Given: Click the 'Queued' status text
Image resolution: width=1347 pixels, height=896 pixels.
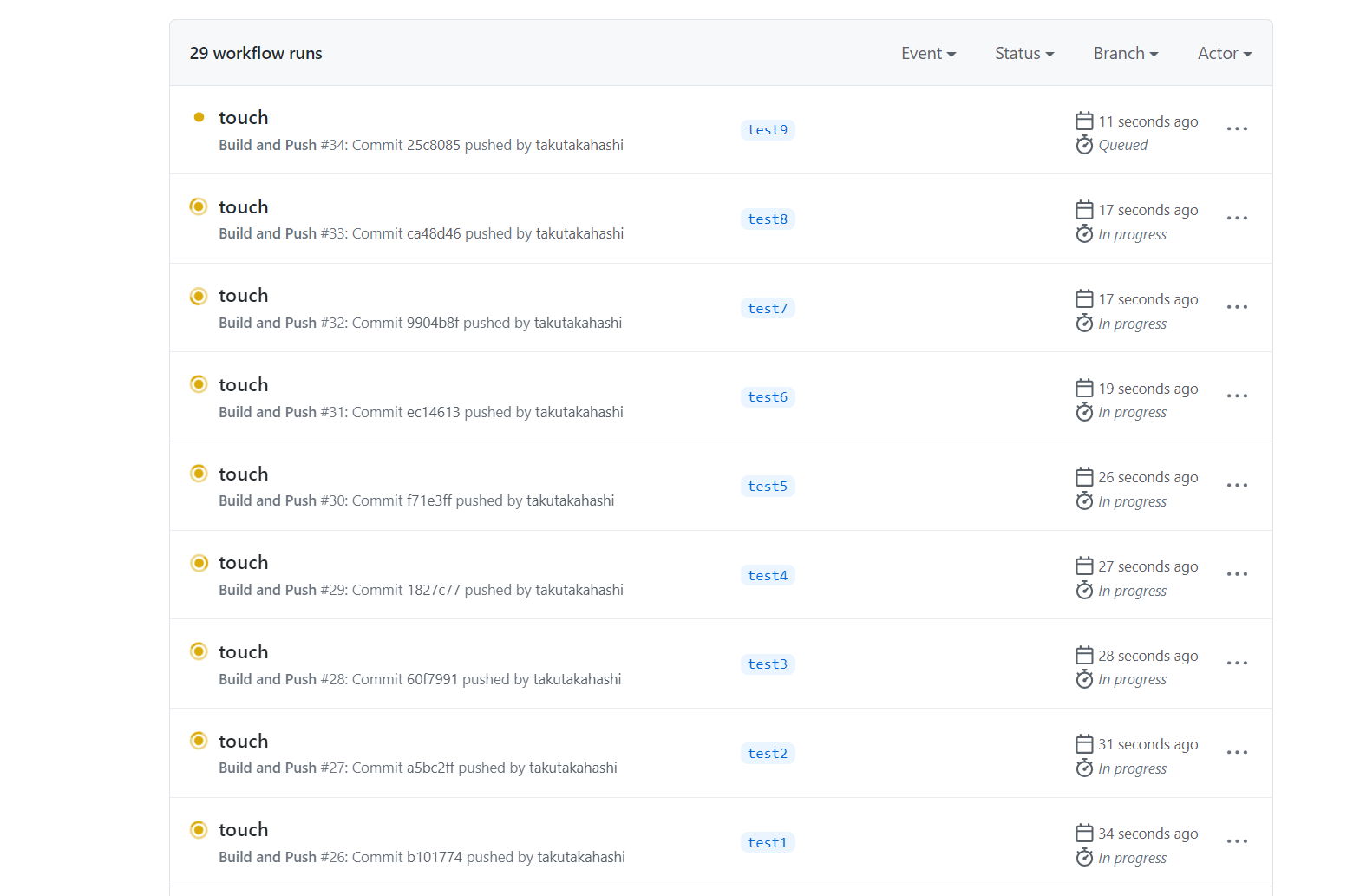Looking at the screenshot, I should point(1123,146).
